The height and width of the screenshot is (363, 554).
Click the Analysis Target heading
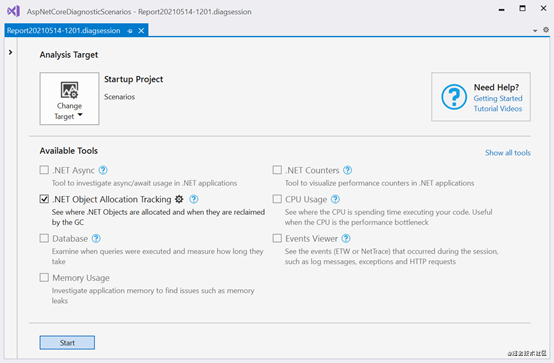coord(69,55)
